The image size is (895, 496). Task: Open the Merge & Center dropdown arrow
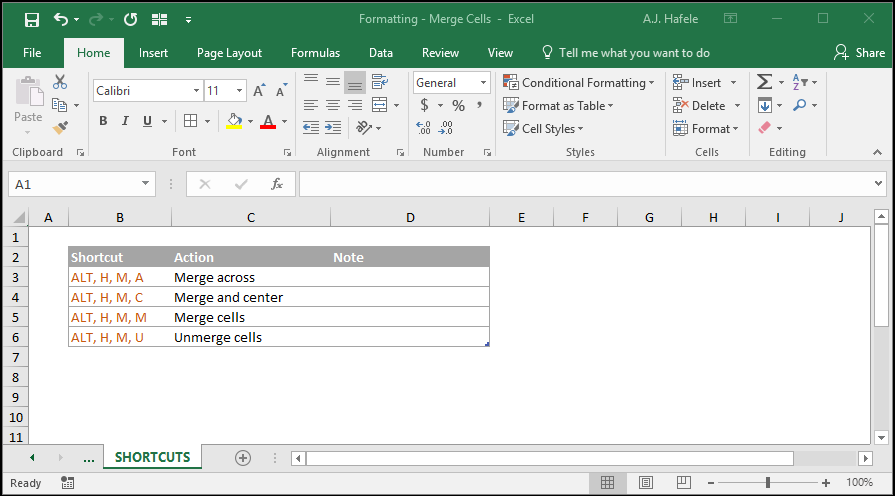click(x=397, y=106)
